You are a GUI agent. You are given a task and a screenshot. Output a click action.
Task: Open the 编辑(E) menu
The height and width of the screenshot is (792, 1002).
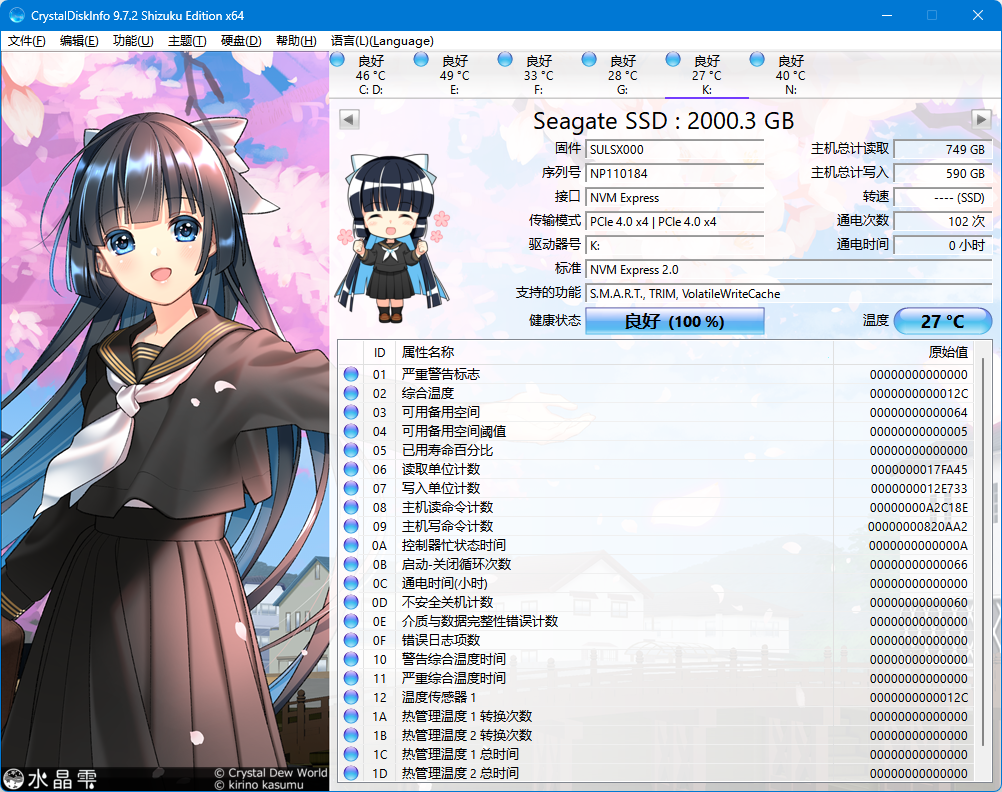pyautogui.click(x=79, y=41)
